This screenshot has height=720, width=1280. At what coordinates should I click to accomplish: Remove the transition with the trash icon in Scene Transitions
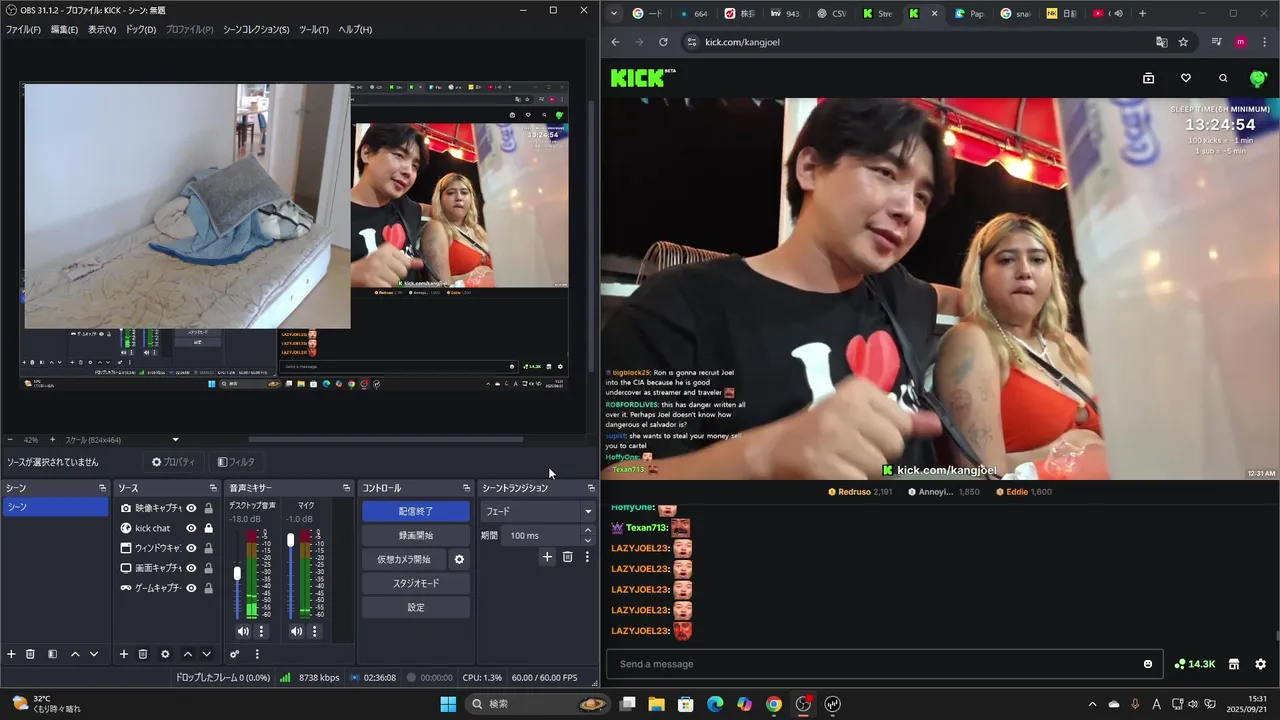(567, 557)
